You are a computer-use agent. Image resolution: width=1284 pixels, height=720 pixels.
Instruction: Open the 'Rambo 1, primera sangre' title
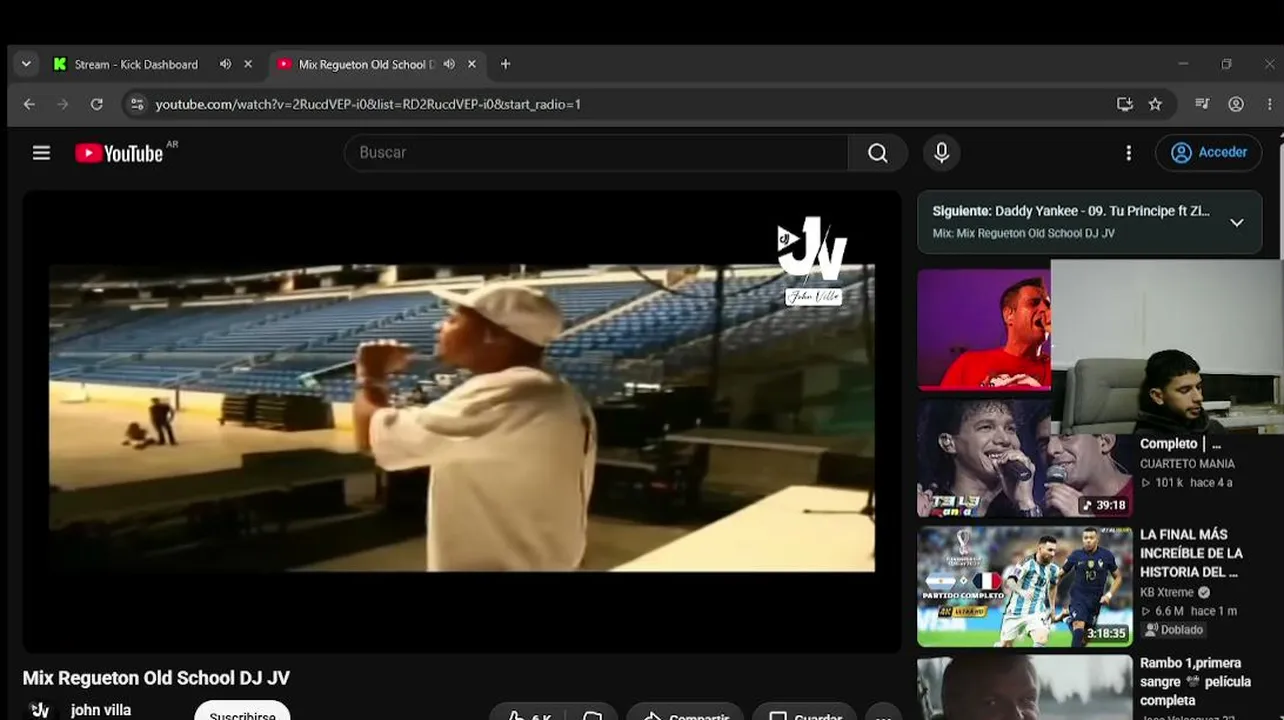point(1195,682)
